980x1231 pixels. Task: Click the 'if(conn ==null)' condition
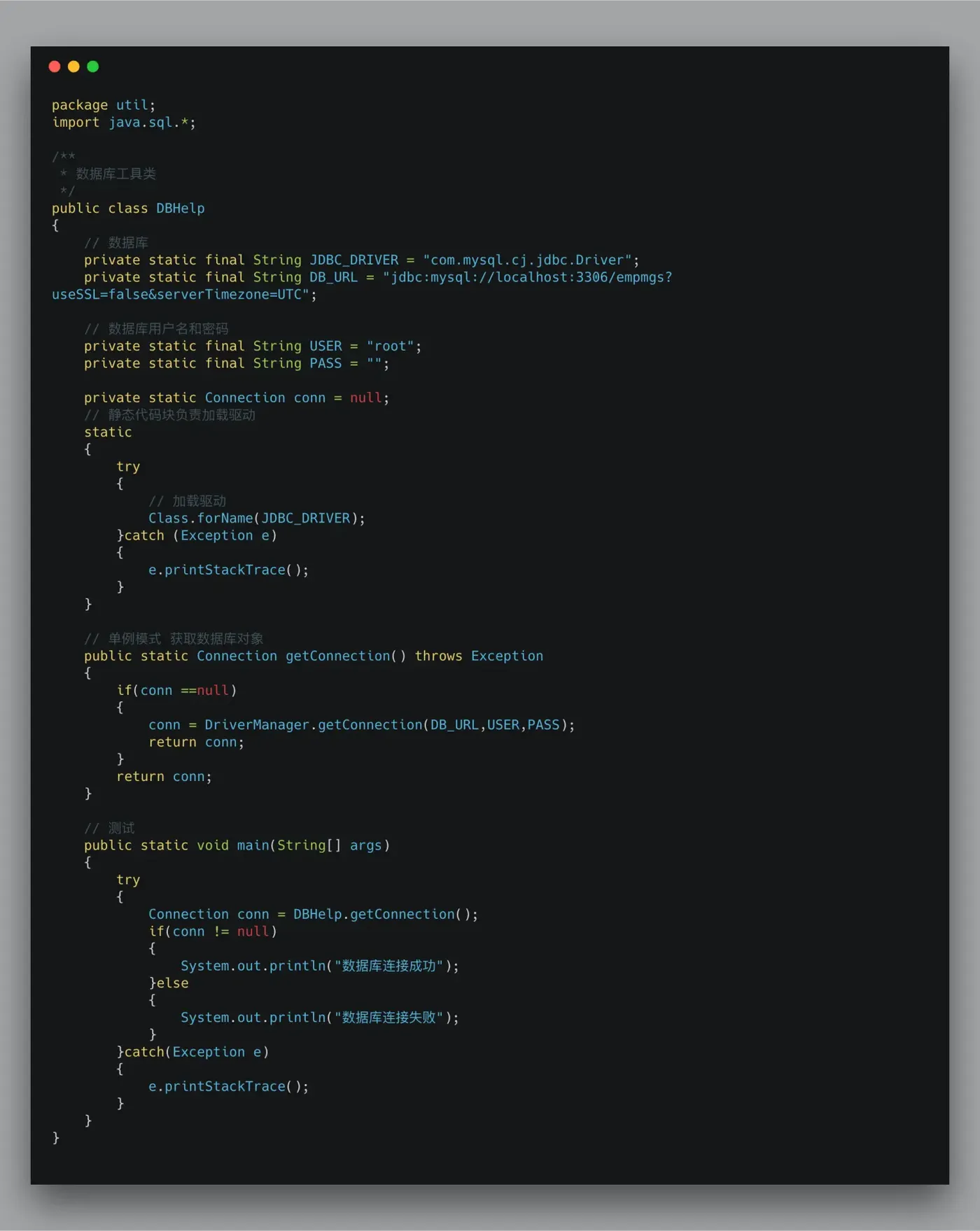176,691
